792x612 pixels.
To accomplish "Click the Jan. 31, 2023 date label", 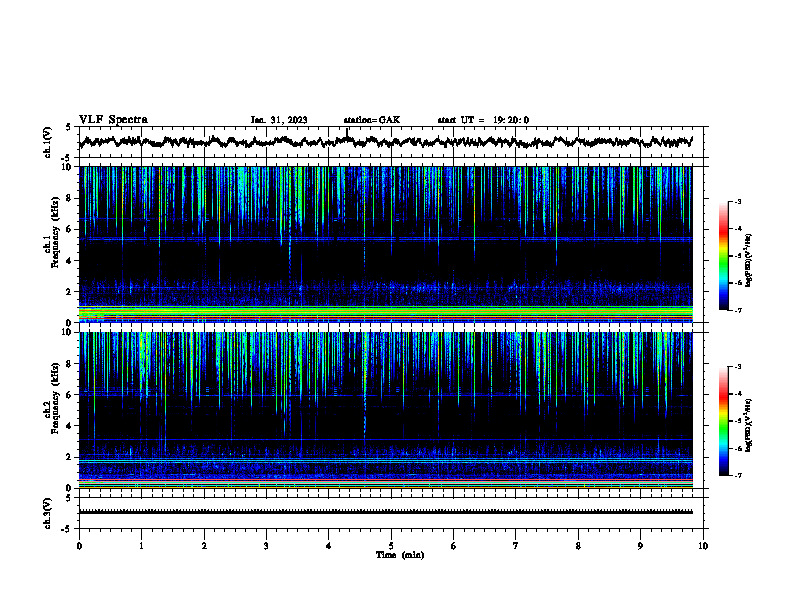I will click(279, 120).
